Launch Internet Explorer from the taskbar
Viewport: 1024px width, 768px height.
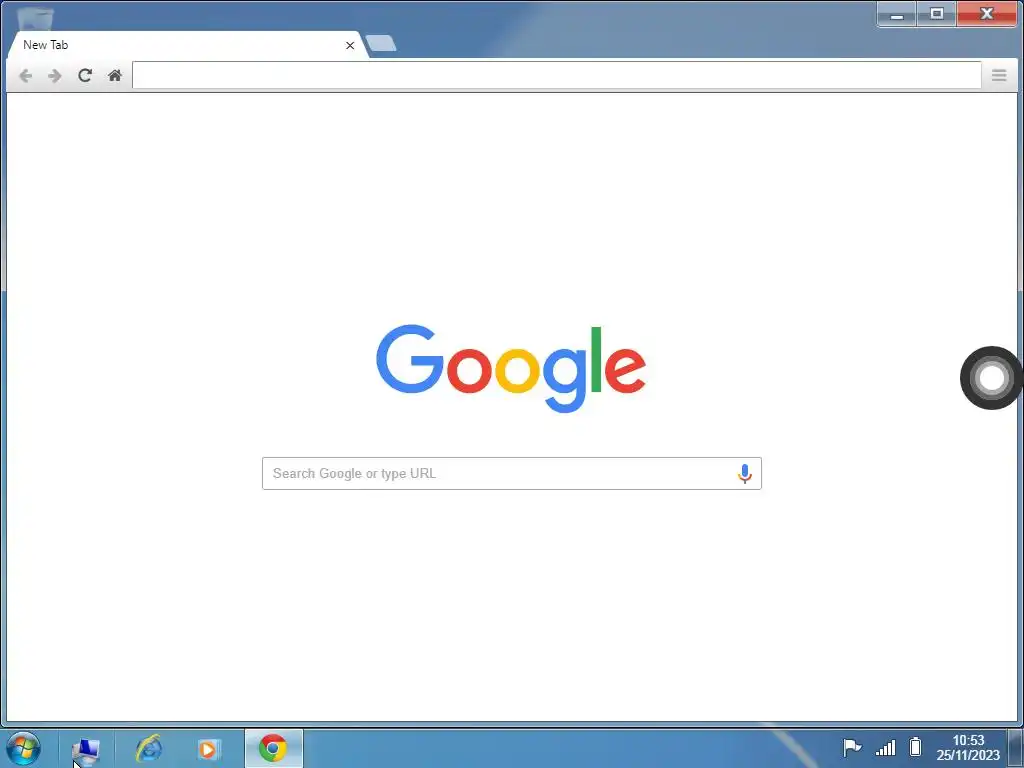coord(149,748)
